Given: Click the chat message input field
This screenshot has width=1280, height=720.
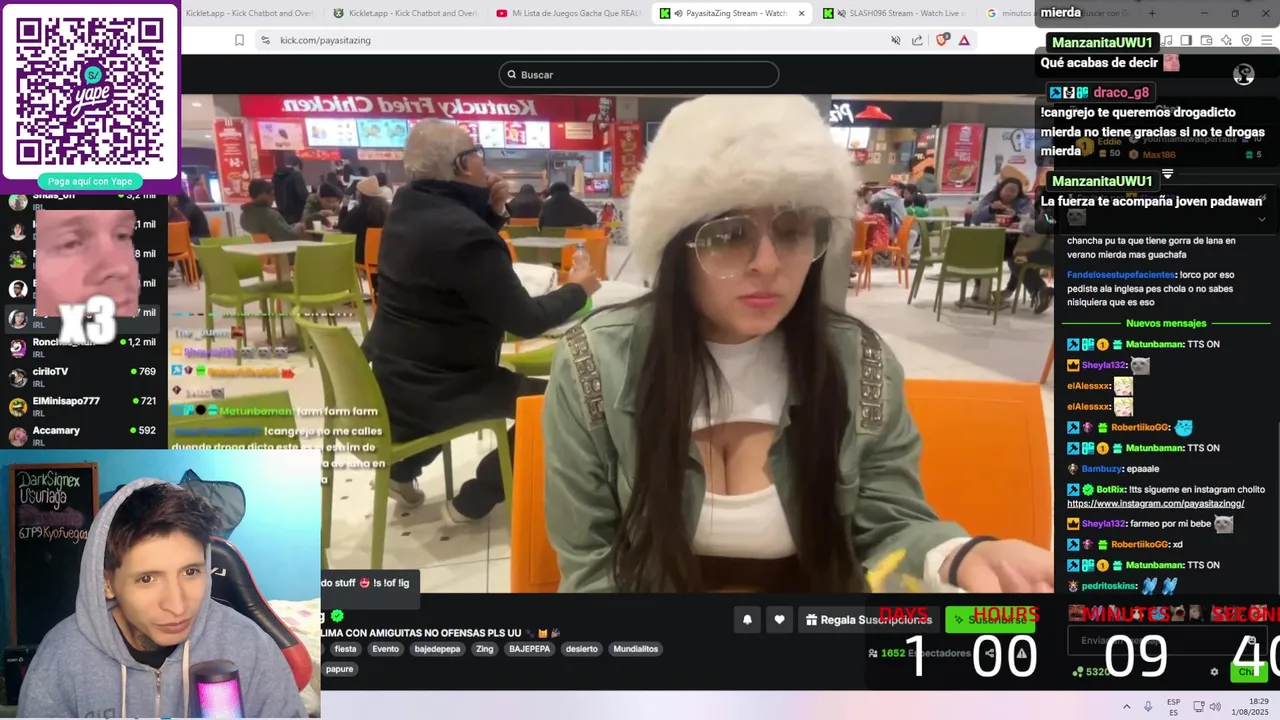Looking at the screenshot, I should 1165,640.
